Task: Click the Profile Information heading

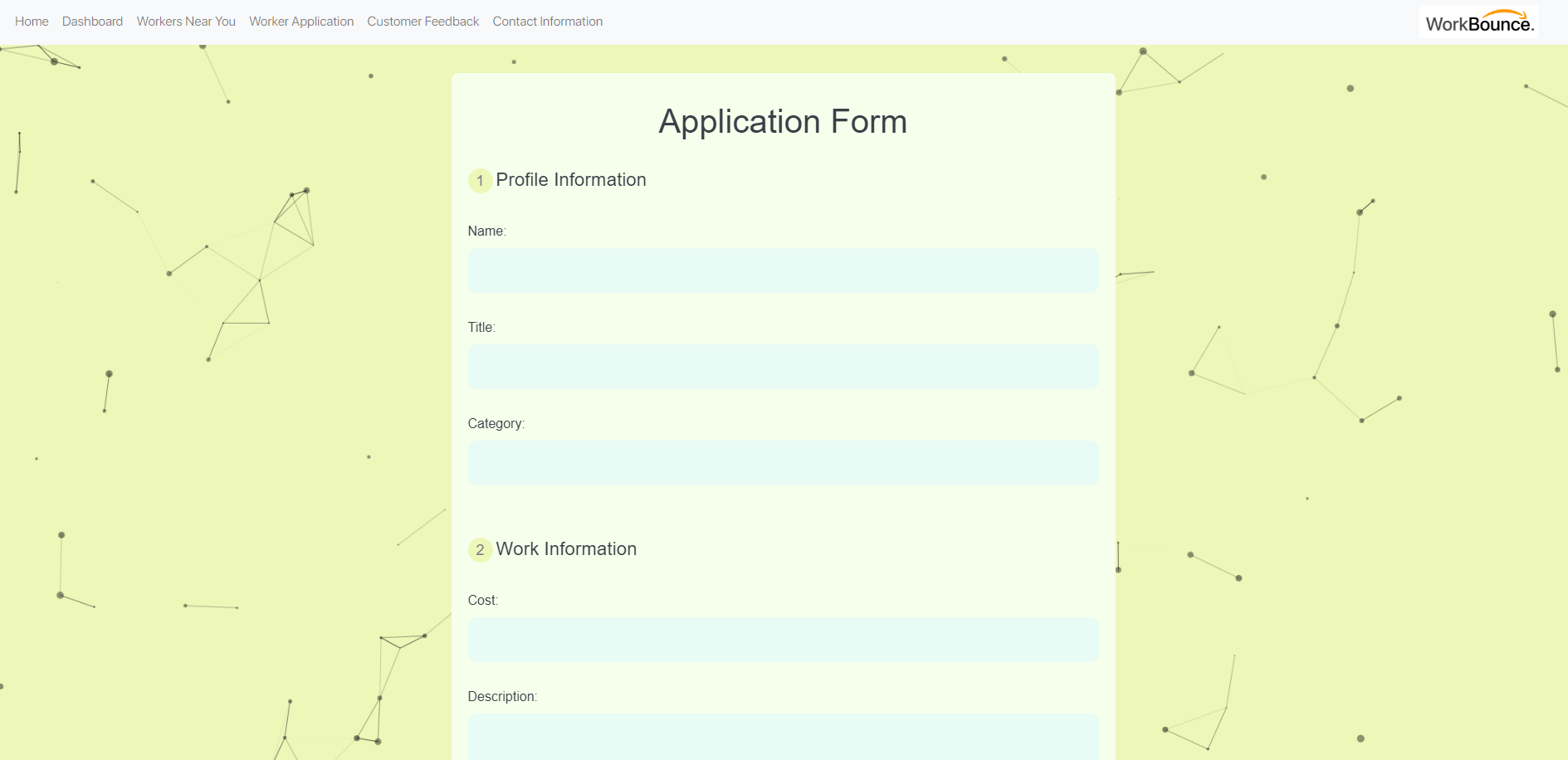Action: (571, 180)
